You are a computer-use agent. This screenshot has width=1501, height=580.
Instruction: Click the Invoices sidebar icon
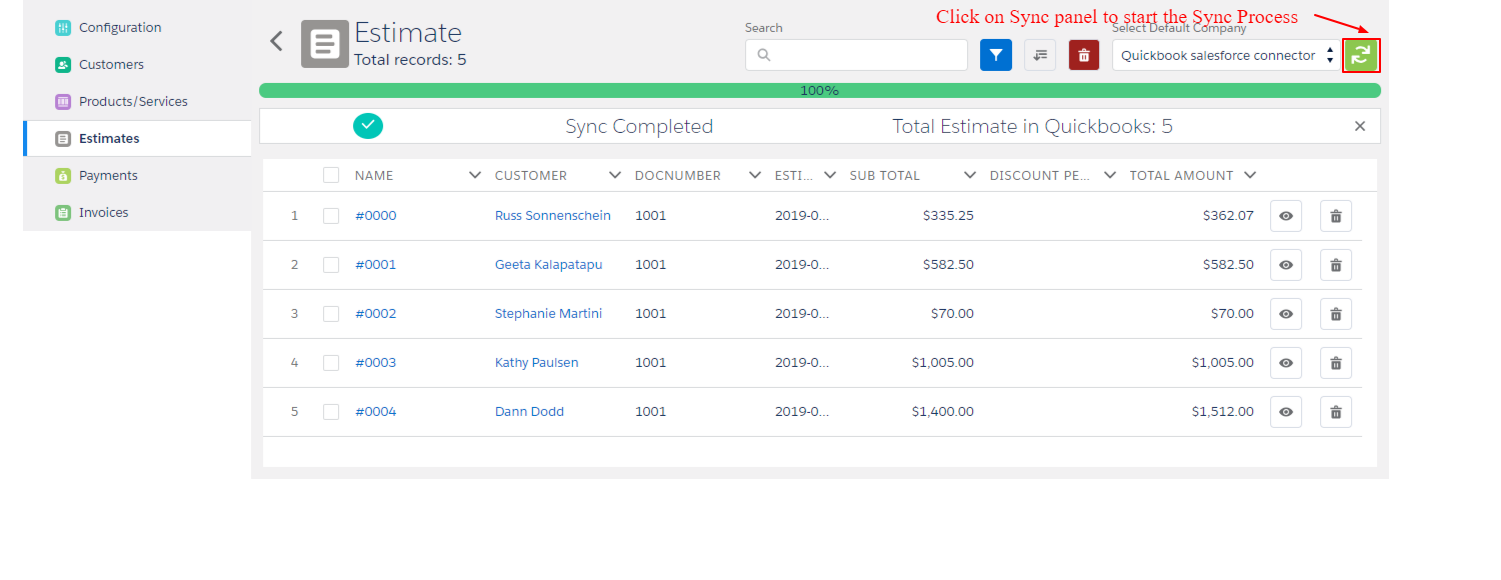click(x=63, y=213)
